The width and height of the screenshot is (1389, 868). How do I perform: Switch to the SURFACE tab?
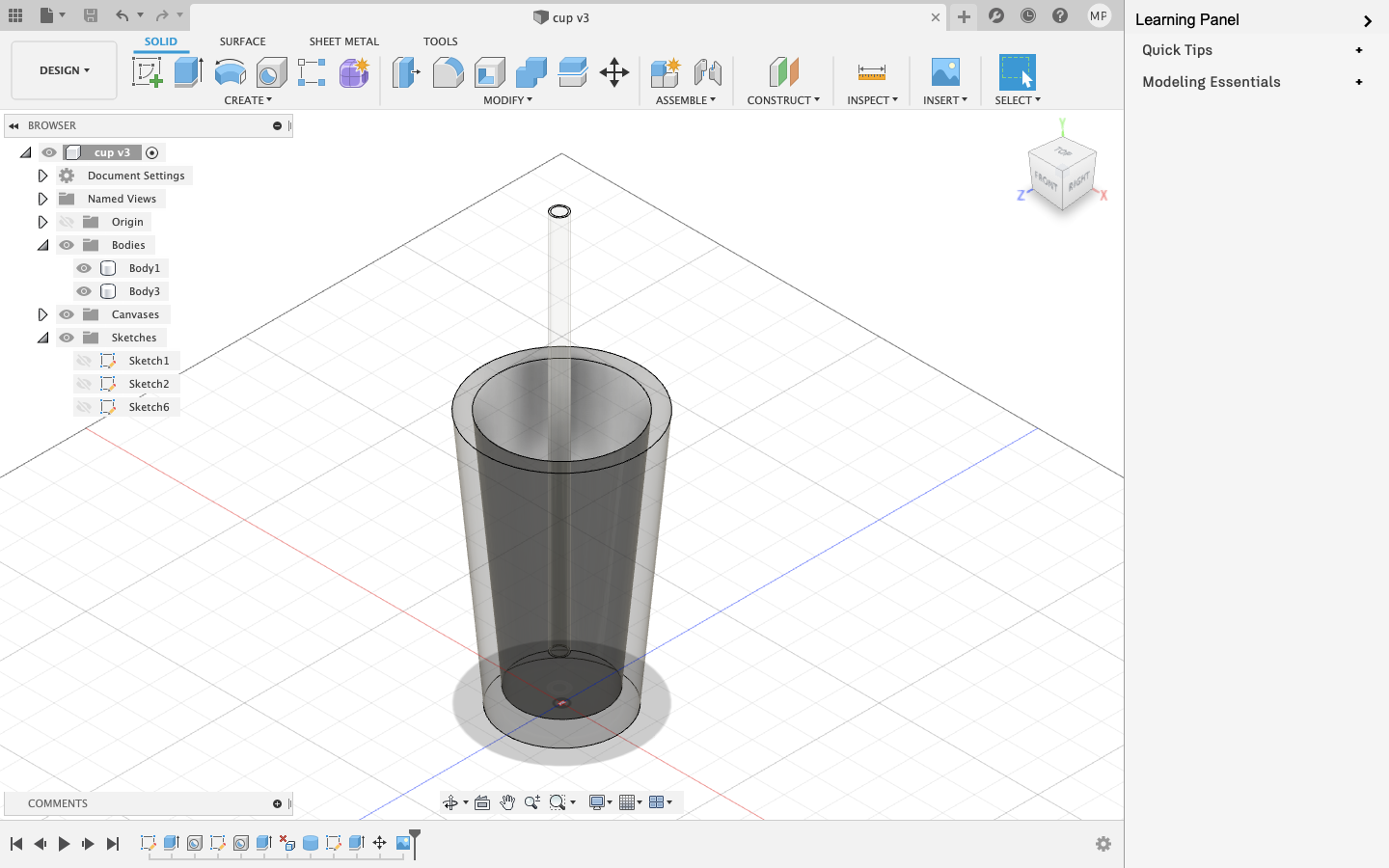click(242, 41)
